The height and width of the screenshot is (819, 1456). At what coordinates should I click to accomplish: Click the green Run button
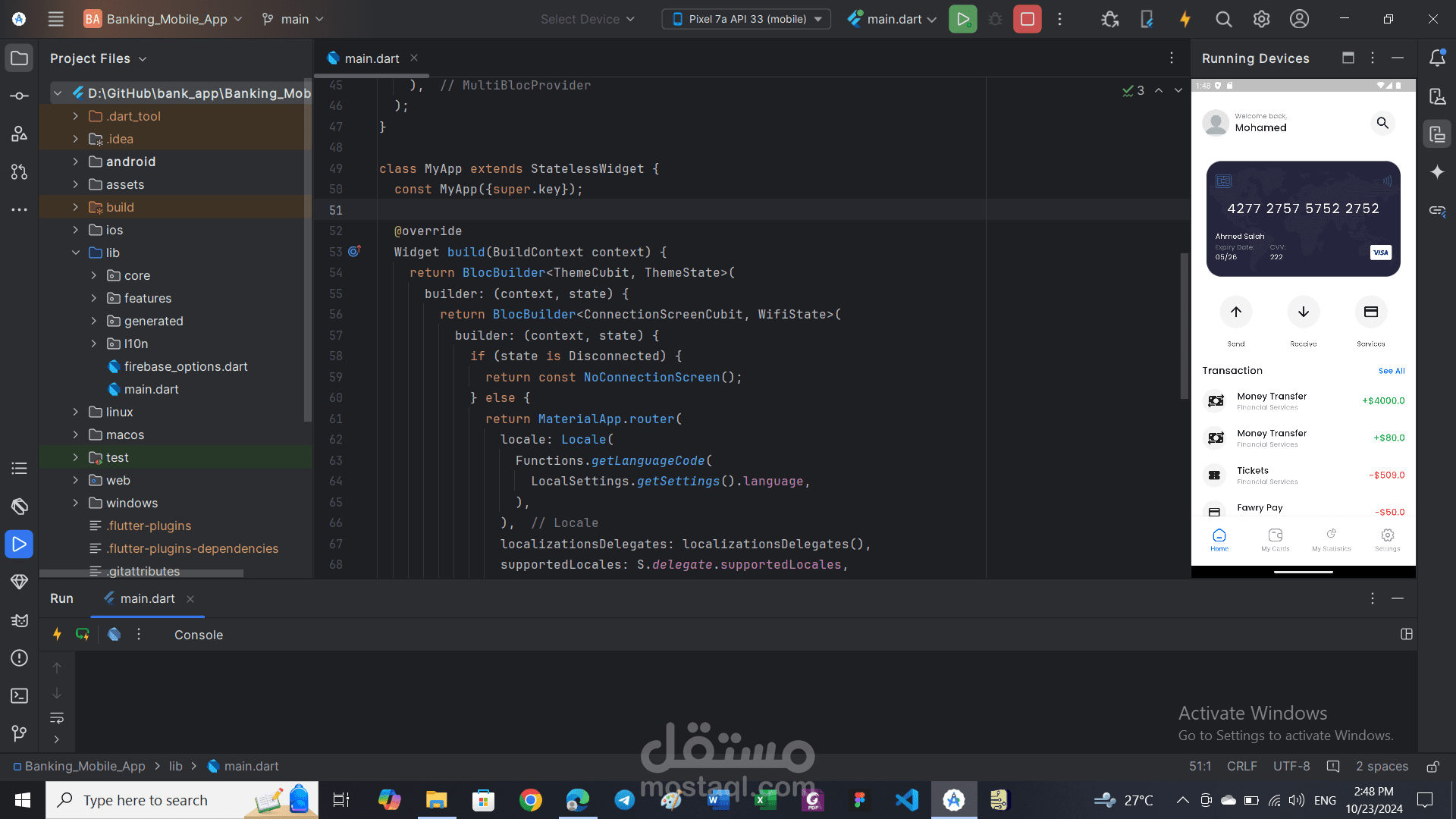[962, 19]
